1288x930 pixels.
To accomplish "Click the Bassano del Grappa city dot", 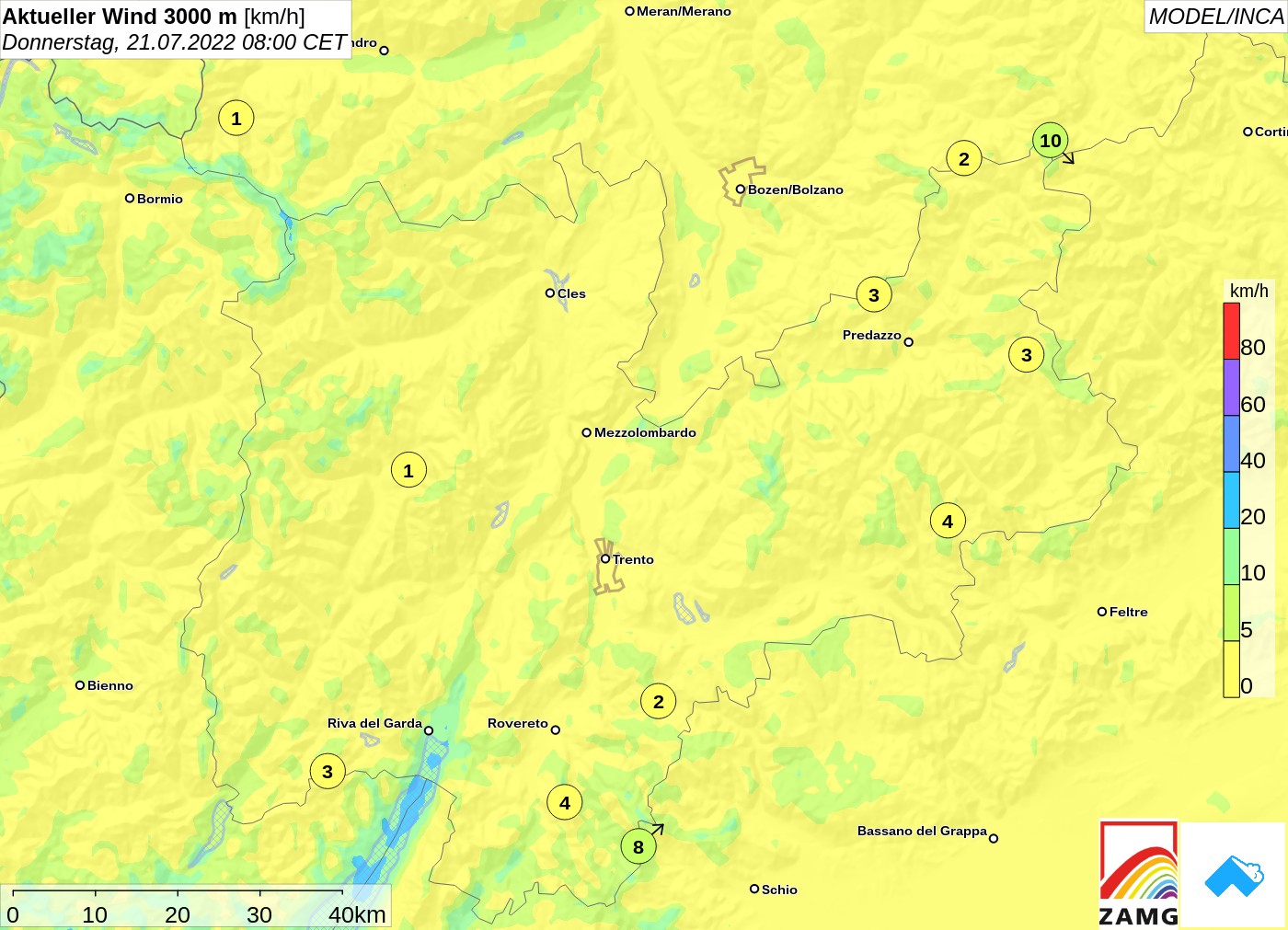I will point(994,838).
